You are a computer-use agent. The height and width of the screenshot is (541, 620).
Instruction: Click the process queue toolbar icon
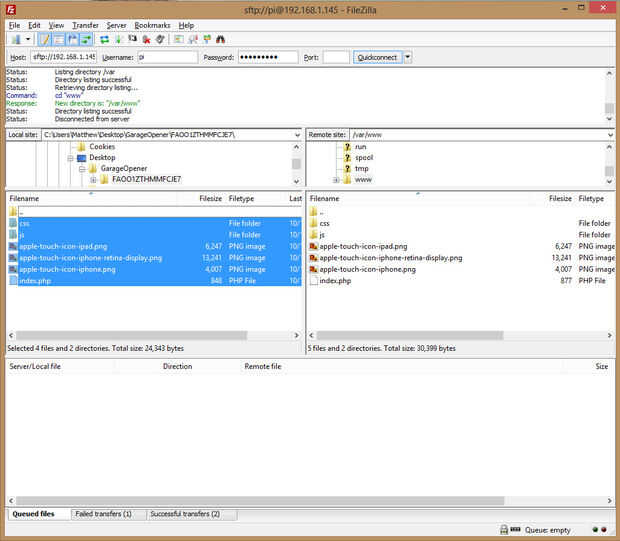click(x=118, y=39)
